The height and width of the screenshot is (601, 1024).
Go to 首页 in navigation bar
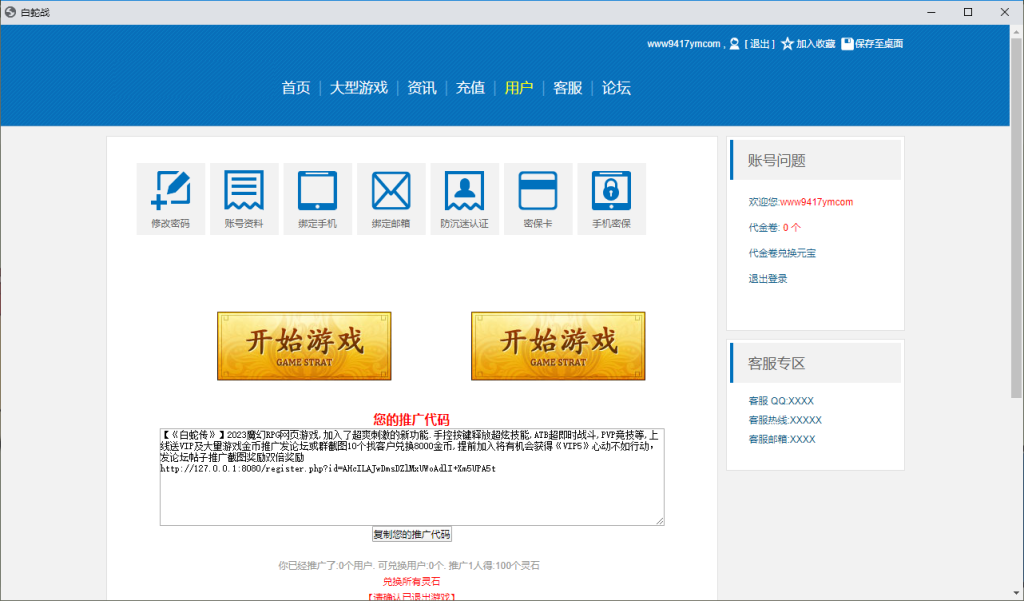(x=296, y=88)
